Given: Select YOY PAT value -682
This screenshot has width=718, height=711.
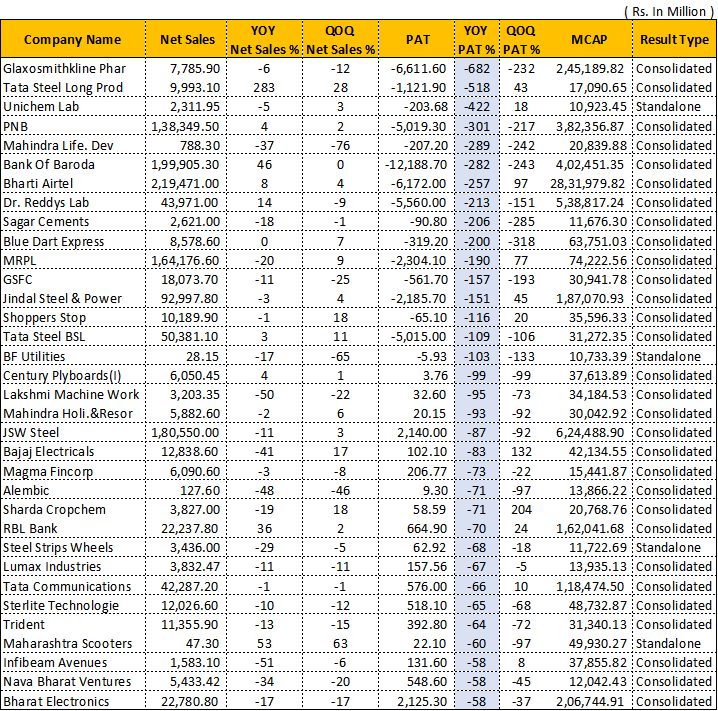Looking at the screenshot, I should pyautogui.click(x=477, y=69).
